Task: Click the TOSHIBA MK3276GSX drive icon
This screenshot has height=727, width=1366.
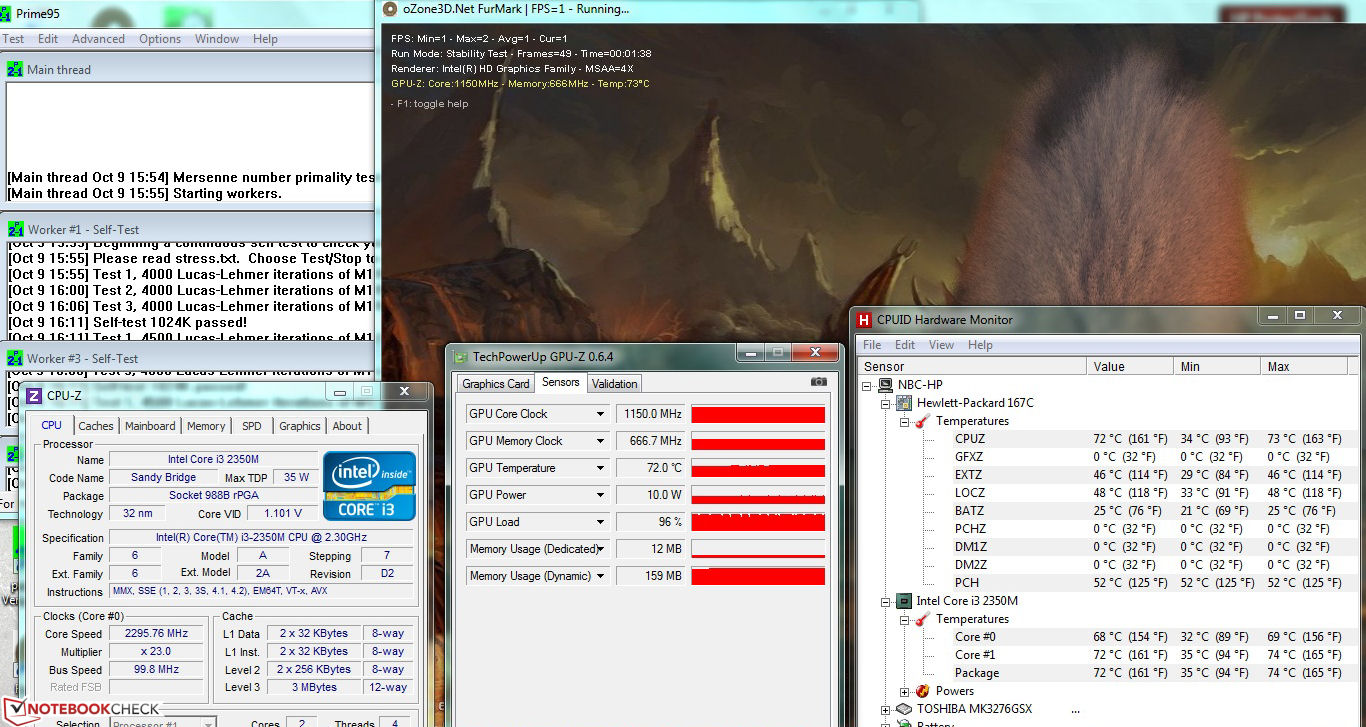Action: tap(905, 709)
